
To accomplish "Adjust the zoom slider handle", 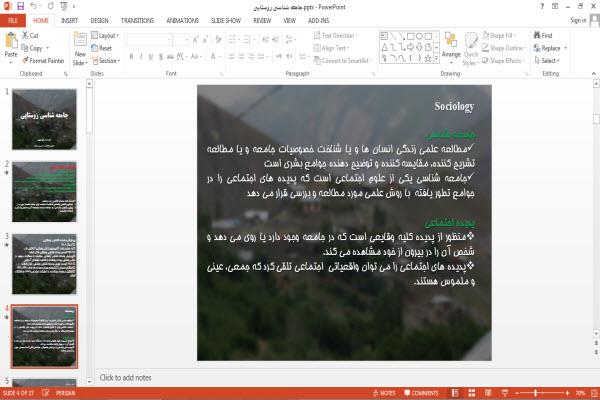I will tap(536, 393).
